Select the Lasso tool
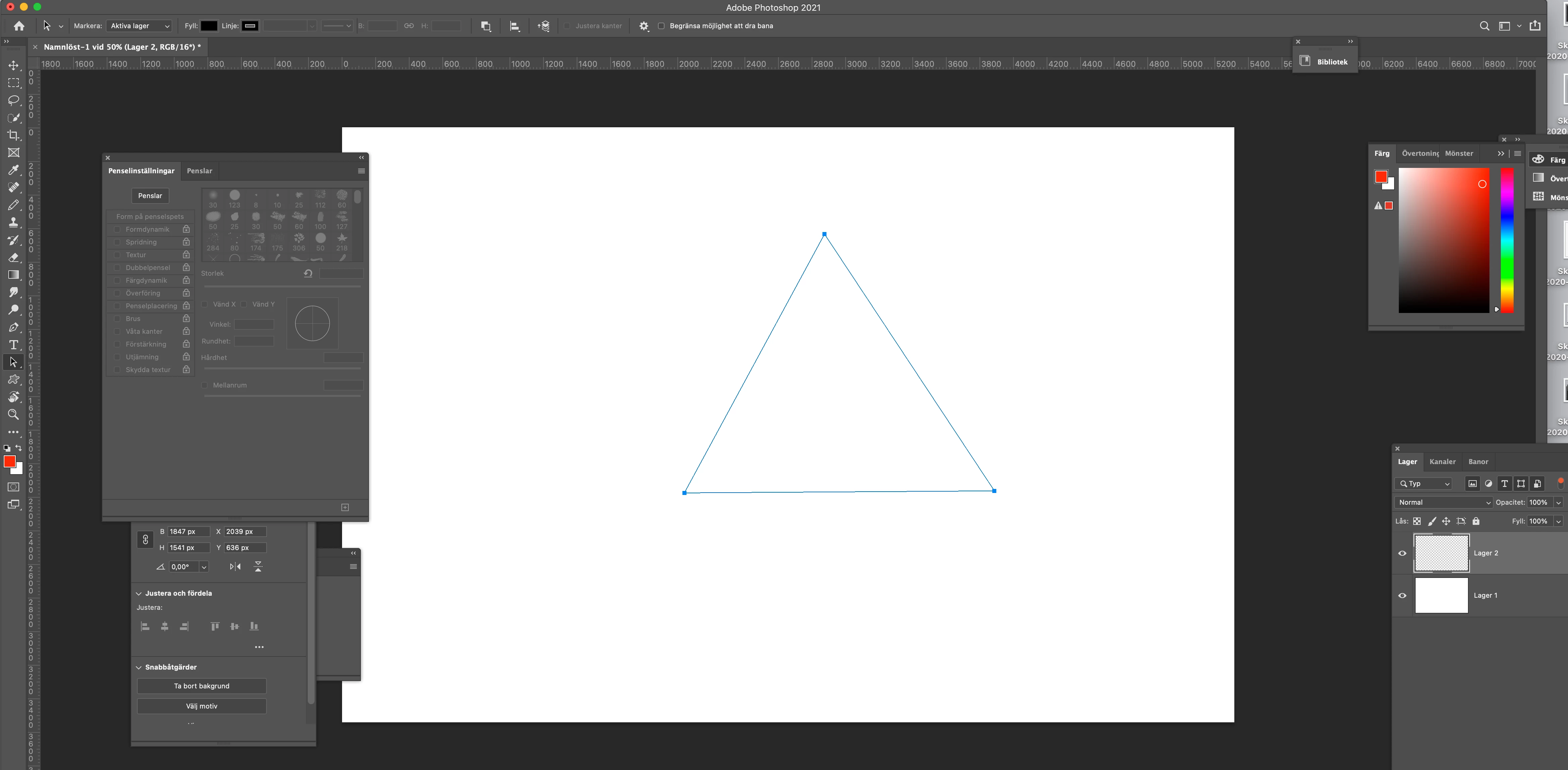 click(13, 100)
